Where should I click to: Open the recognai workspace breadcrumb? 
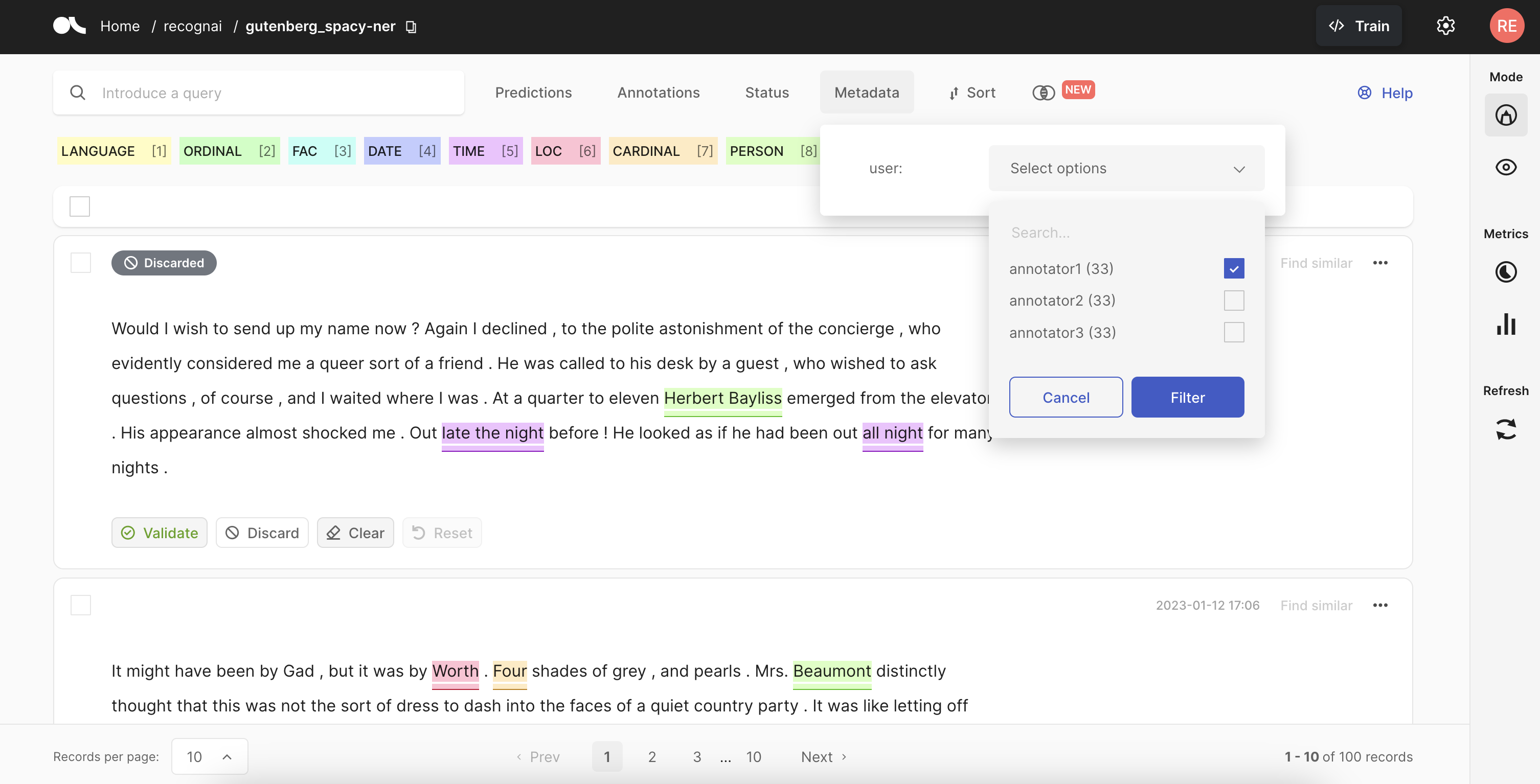coord(192,26)
